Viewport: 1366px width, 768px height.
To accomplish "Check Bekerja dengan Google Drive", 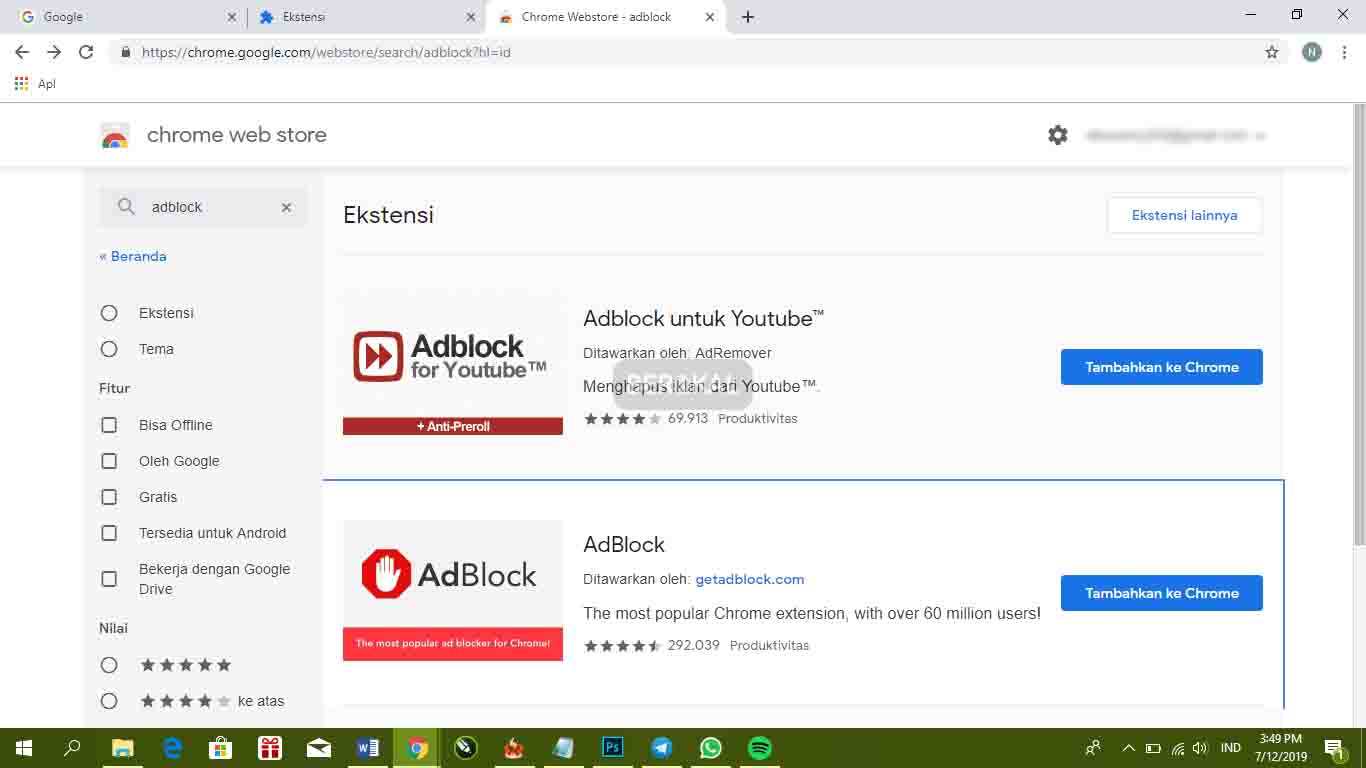I will (109, 579).
